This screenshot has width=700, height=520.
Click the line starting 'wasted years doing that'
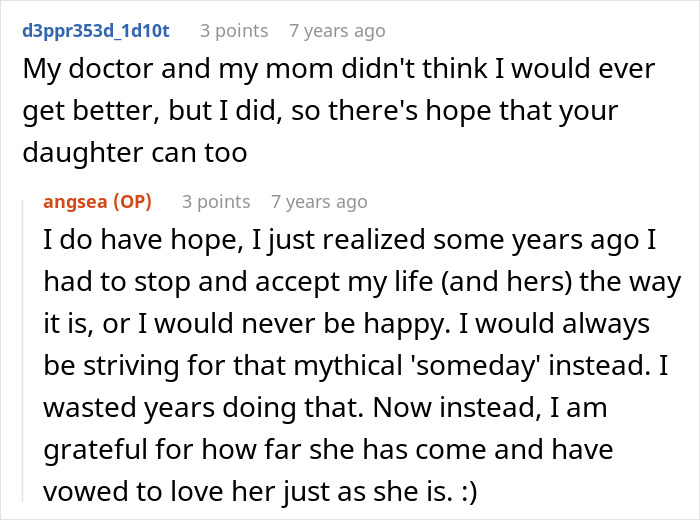coord(325,408)
